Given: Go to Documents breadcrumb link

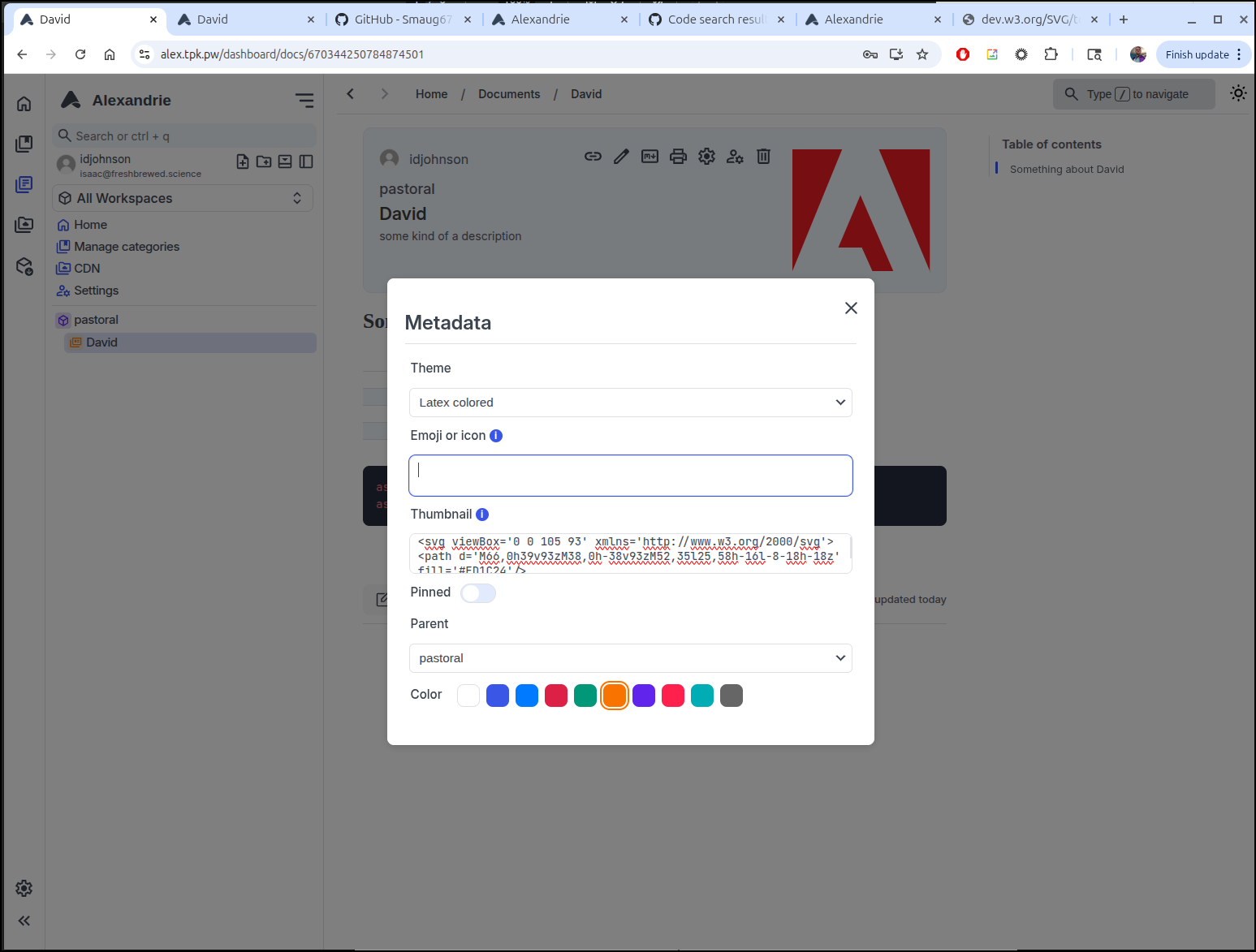Looking at the screenshot, I should (509, 94).
